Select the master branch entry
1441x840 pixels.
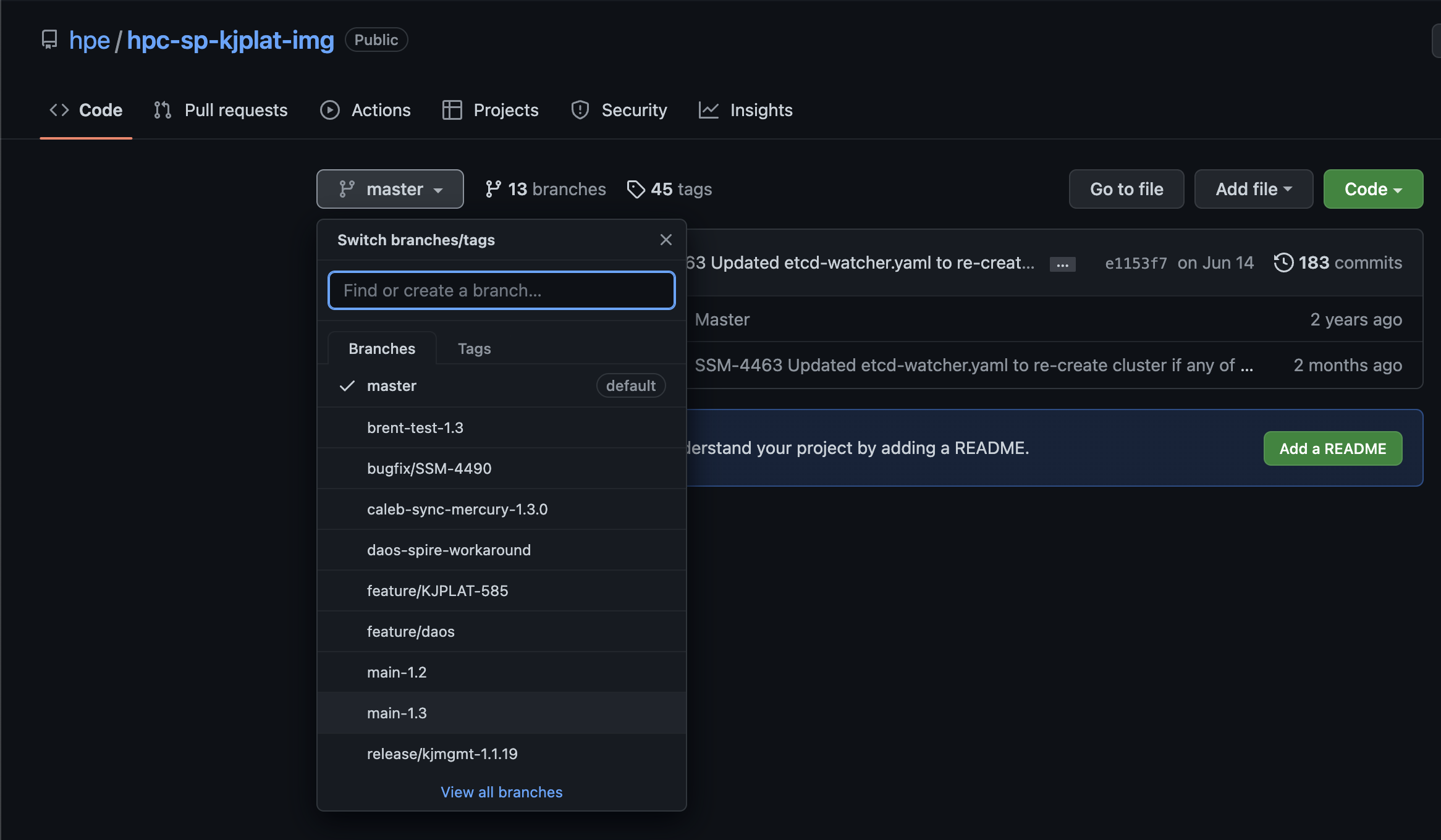(502, 386)
